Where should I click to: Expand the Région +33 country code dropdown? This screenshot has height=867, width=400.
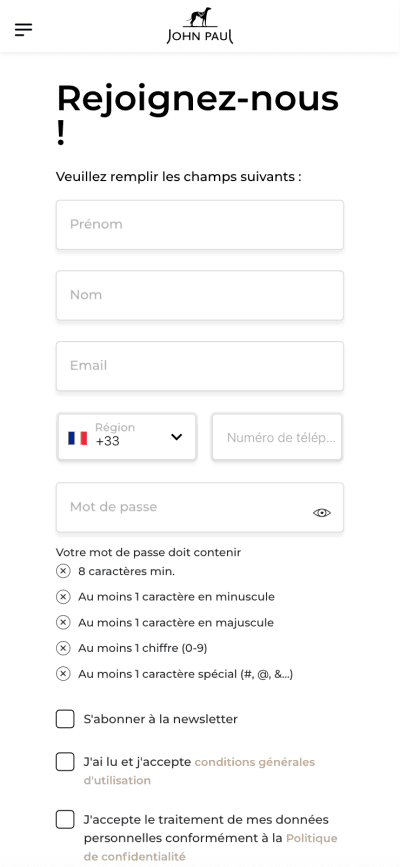click(127, 437)
